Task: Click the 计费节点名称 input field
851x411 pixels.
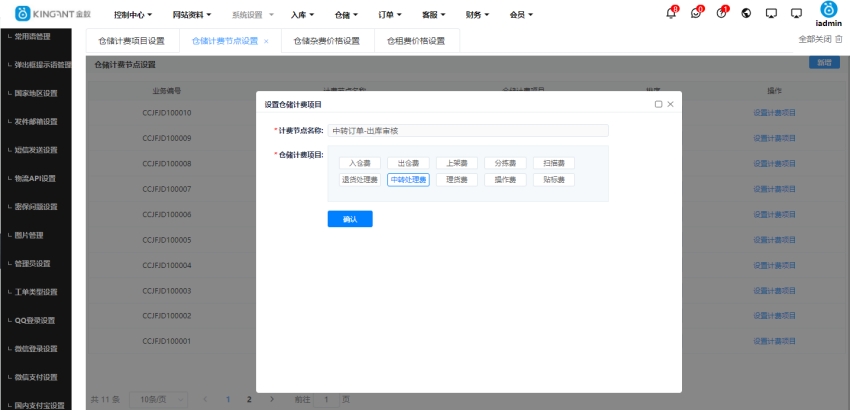Action: [x=467, y=130]
